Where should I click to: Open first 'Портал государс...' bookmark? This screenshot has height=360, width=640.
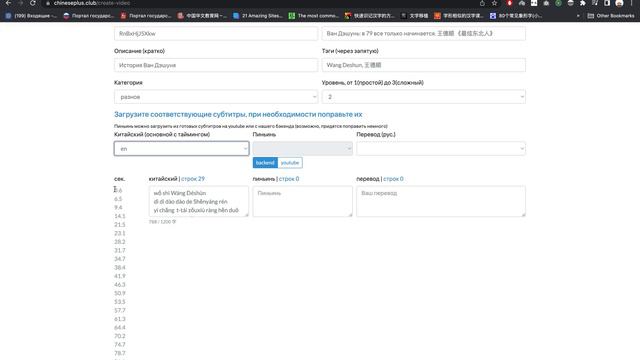[88, 16]
